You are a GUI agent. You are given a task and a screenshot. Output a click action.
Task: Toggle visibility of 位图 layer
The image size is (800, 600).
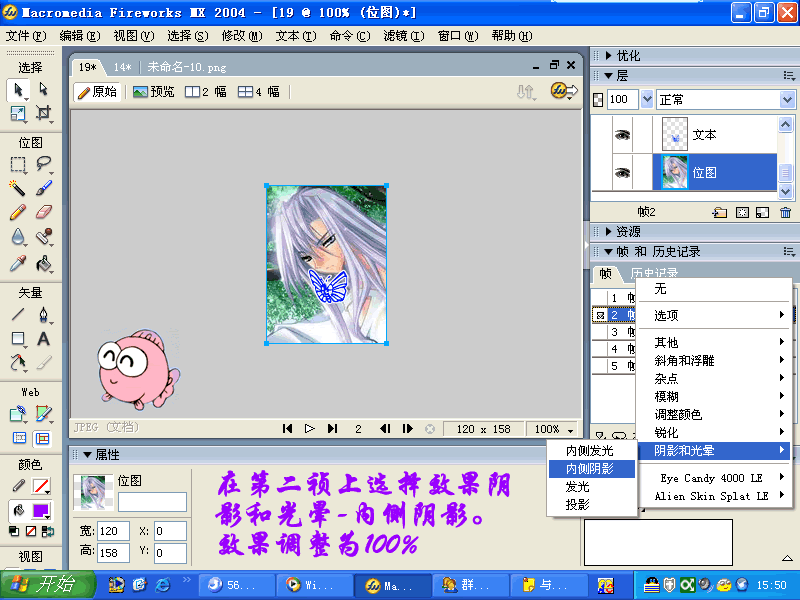coord(622,173)
